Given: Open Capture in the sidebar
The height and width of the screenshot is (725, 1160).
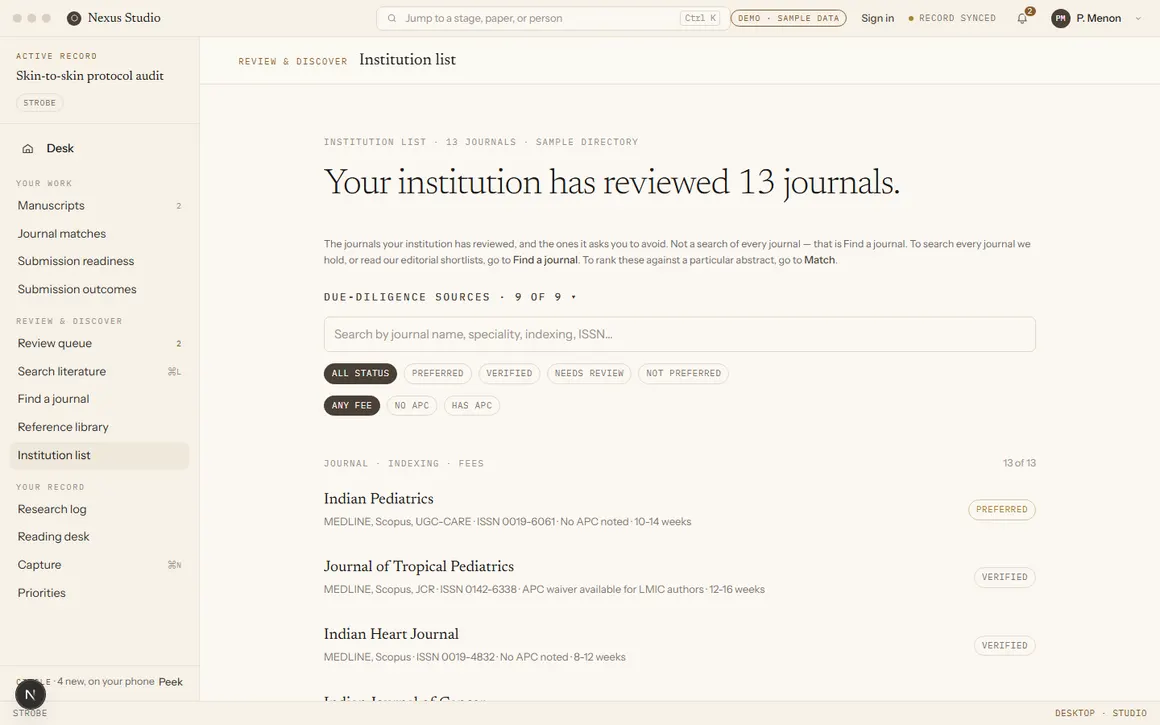Looking at the screenshot, I should click(99, 565).
